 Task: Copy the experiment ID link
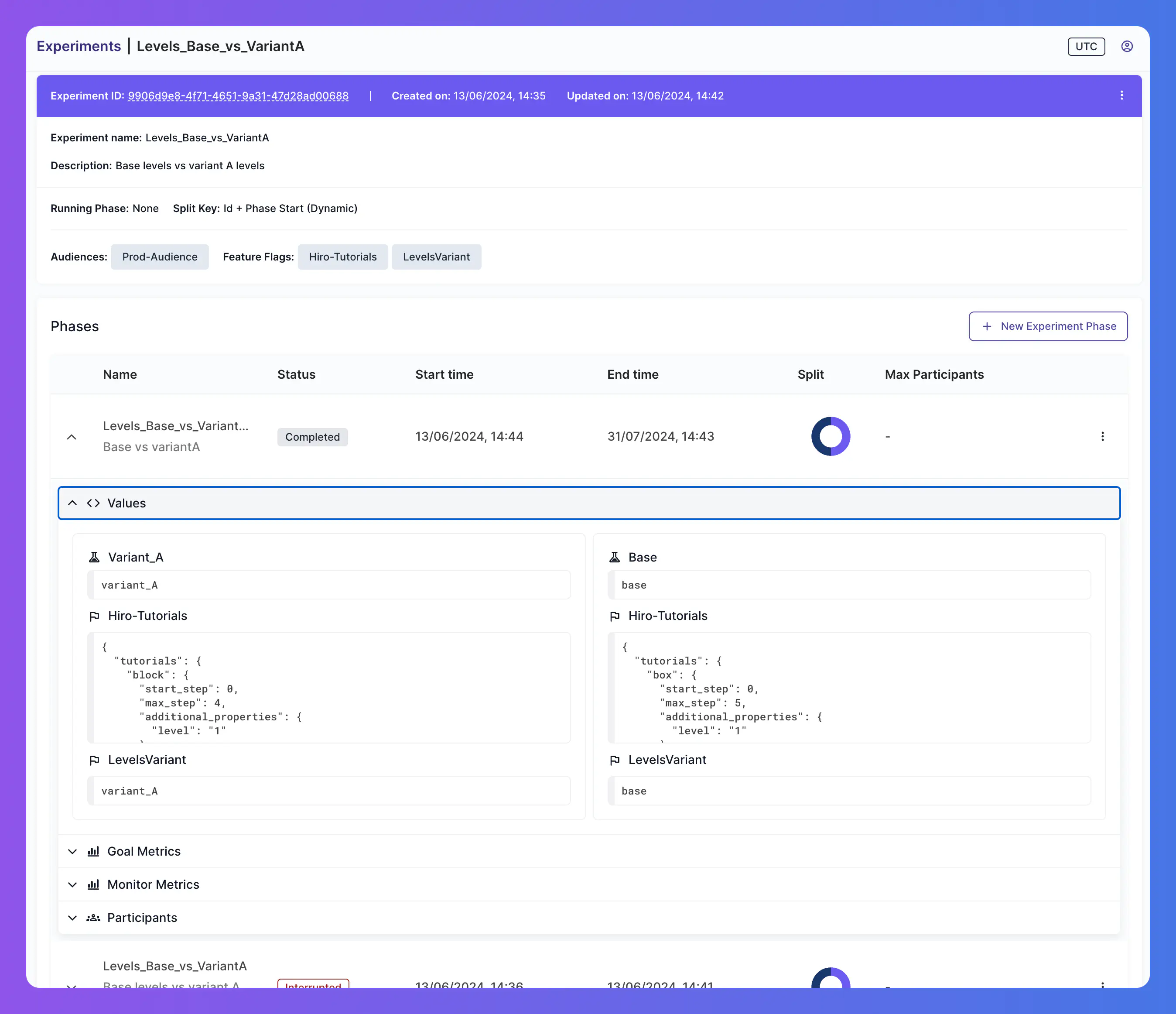(x=238, y=96)
